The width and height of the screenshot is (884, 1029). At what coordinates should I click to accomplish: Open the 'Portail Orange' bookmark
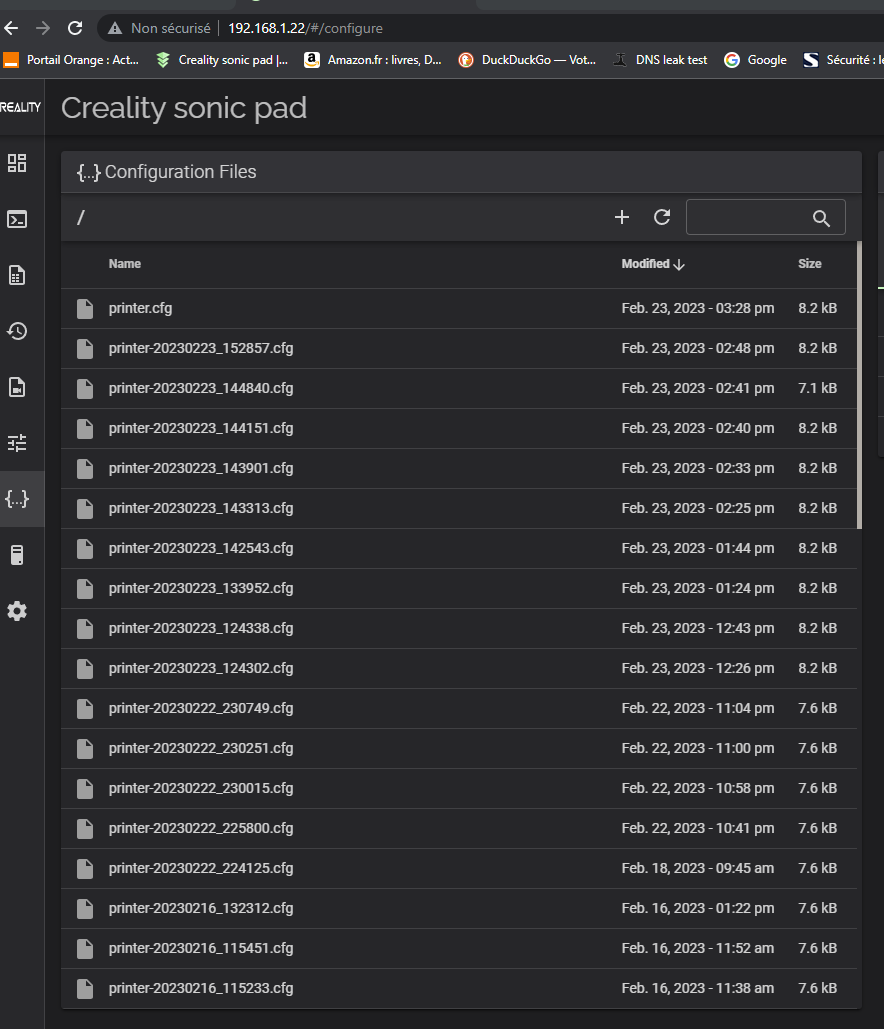[72, 60]
